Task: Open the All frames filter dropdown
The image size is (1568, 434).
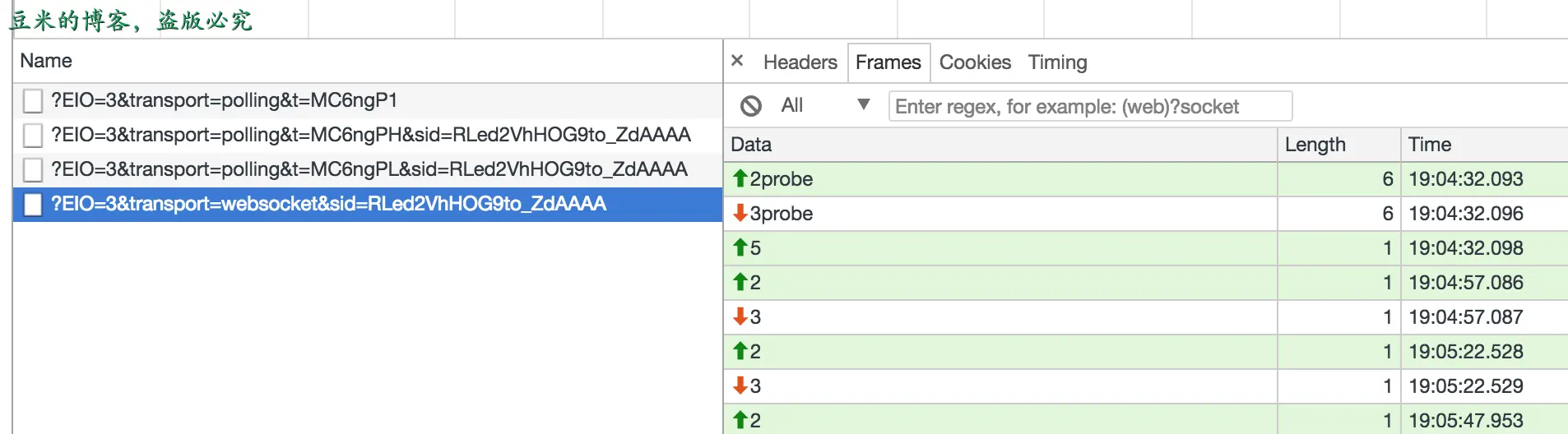Action: click(x=825, y=105)
